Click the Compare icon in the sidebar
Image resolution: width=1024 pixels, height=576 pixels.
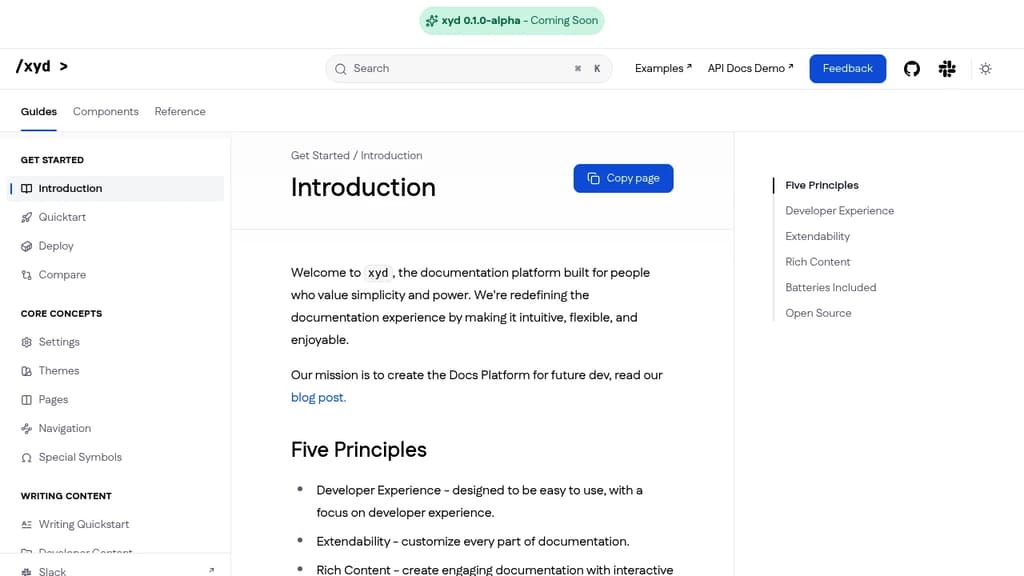click(x=25, y=275)
